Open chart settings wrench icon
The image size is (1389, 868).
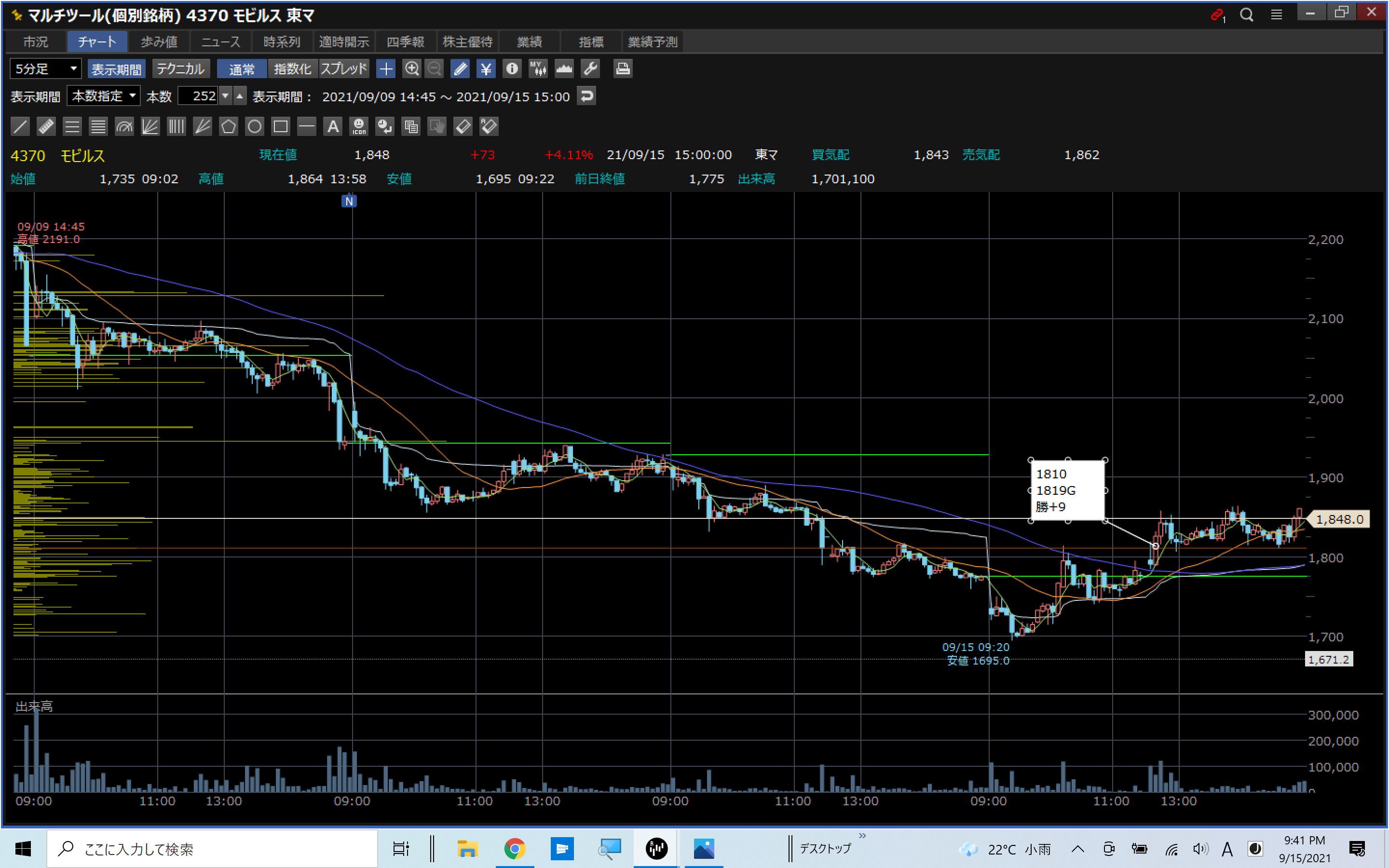point(590,69)
